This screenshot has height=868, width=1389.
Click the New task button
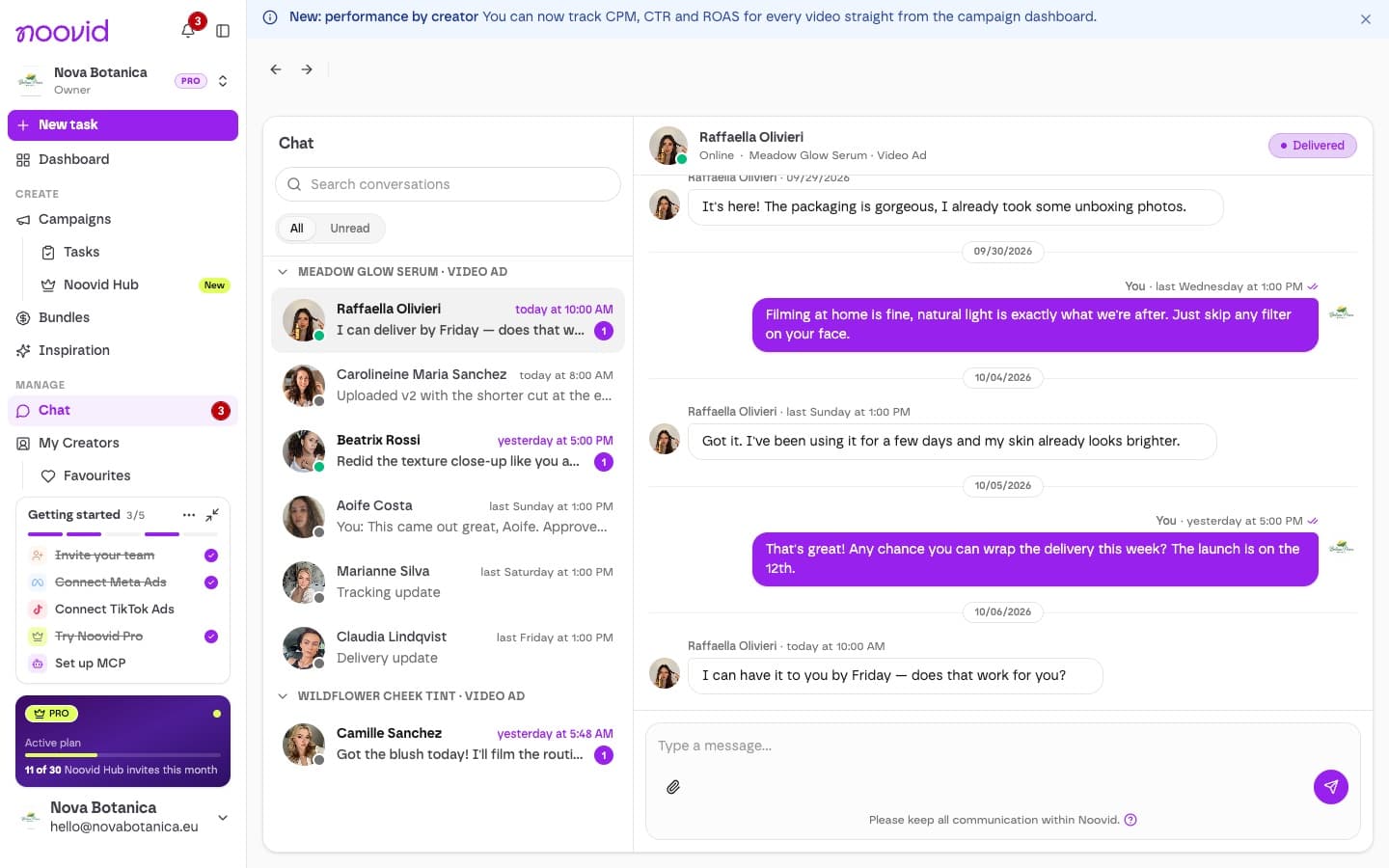(x=123, y=125)
